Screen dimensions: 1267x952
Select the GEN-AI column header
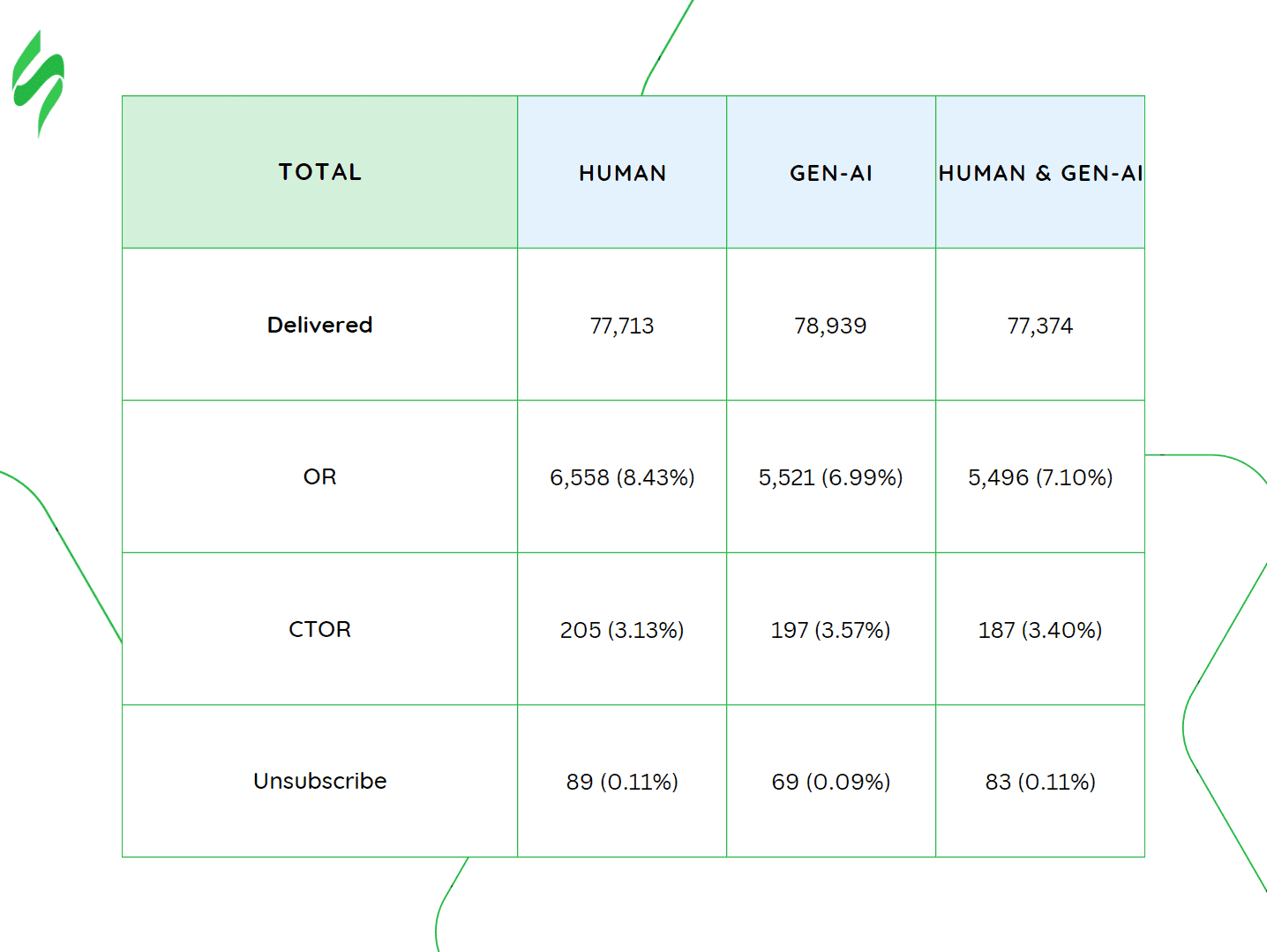point(830,173)
